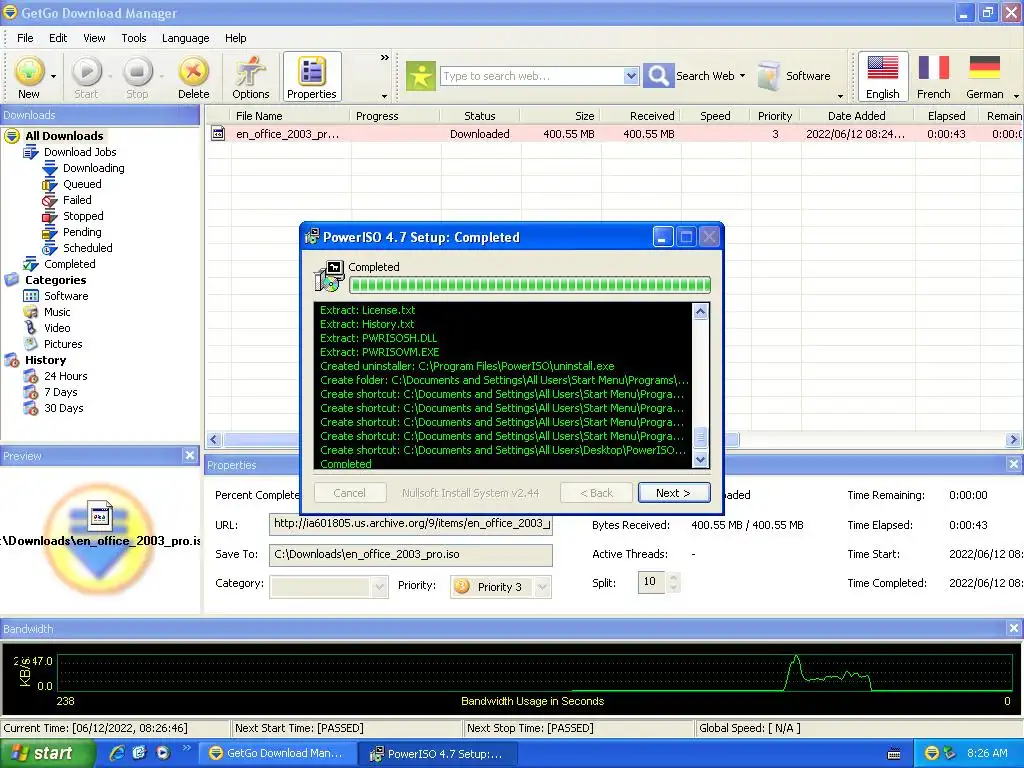
Task: Select the Software category in sidebar
Action: 66,296
